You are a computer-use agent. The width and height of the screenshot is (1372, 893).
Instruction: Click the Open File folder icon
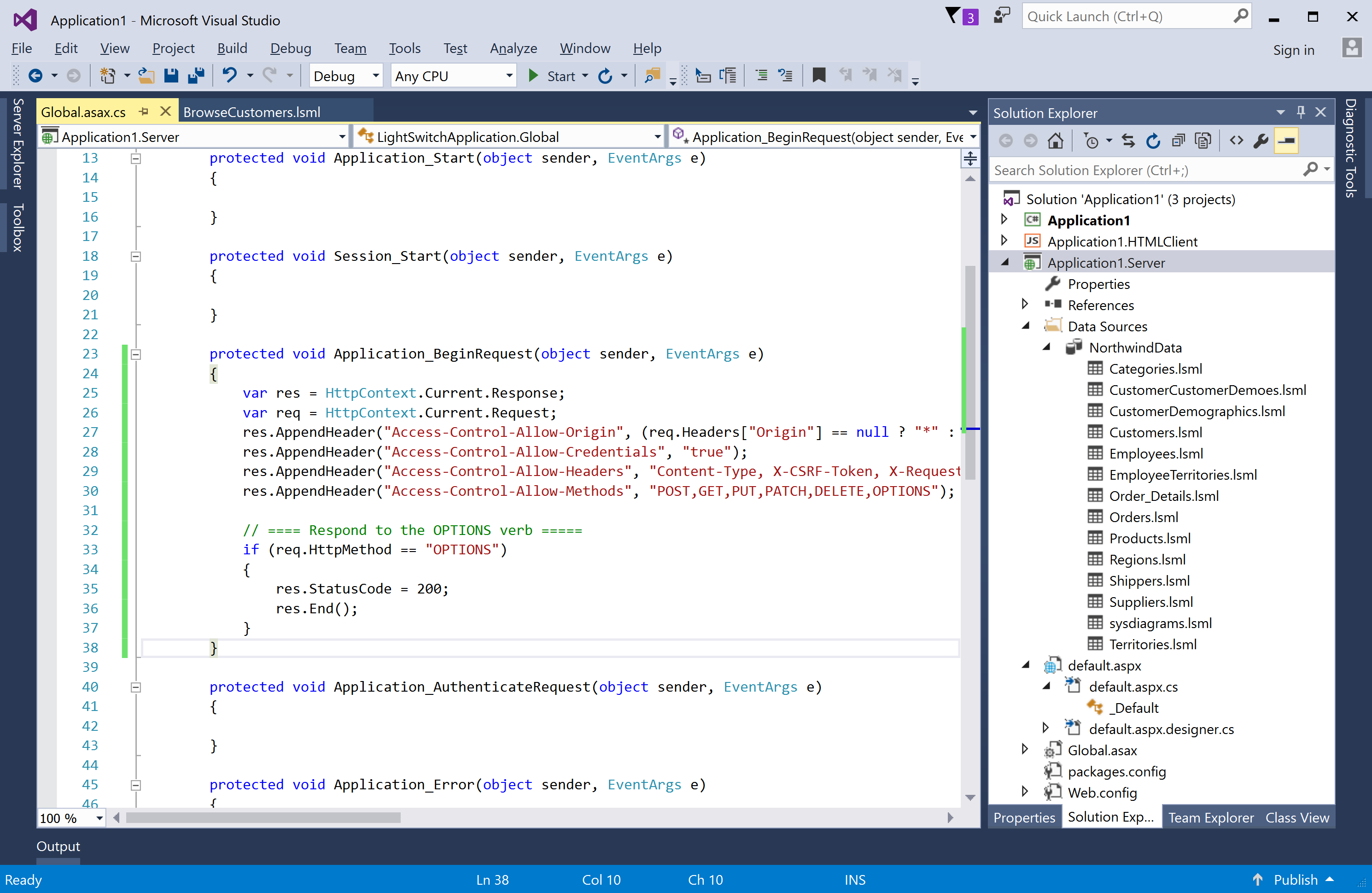click(x=146, y=76)
